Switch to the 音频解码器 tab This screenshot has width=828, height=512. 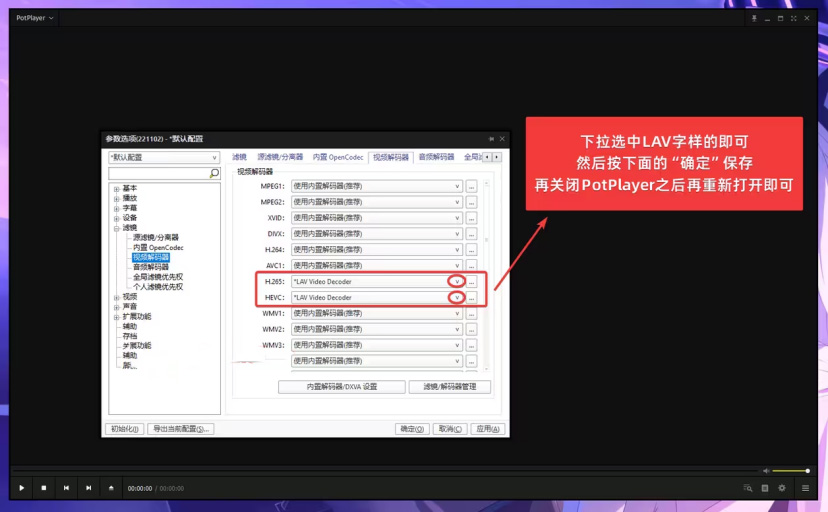coord(436,157)
